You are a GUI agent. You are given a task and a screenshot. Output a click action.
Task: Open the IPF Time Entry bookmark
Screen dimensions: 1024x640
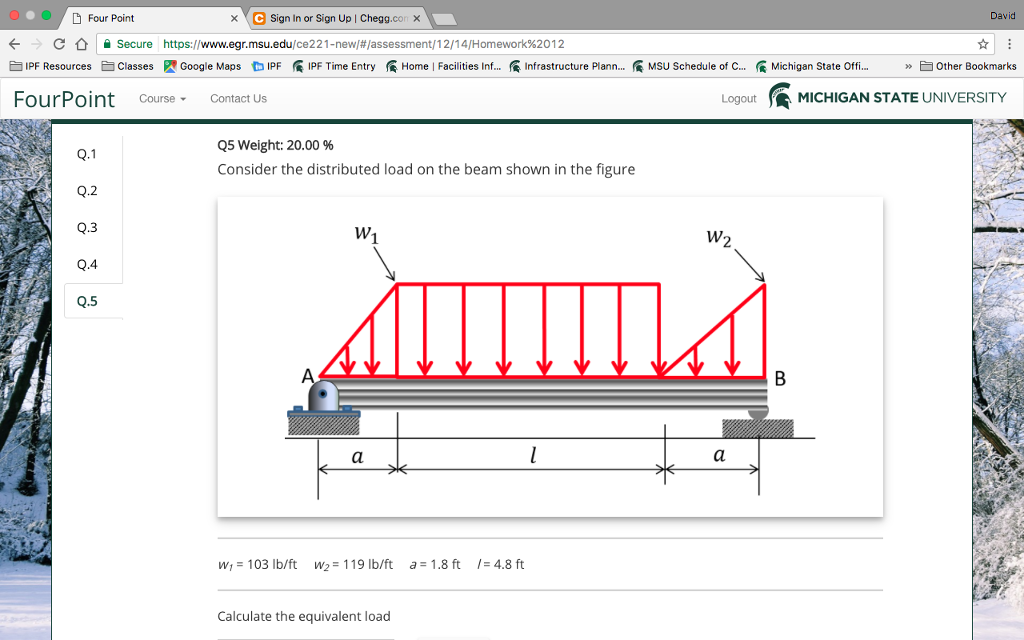[334, 66]
